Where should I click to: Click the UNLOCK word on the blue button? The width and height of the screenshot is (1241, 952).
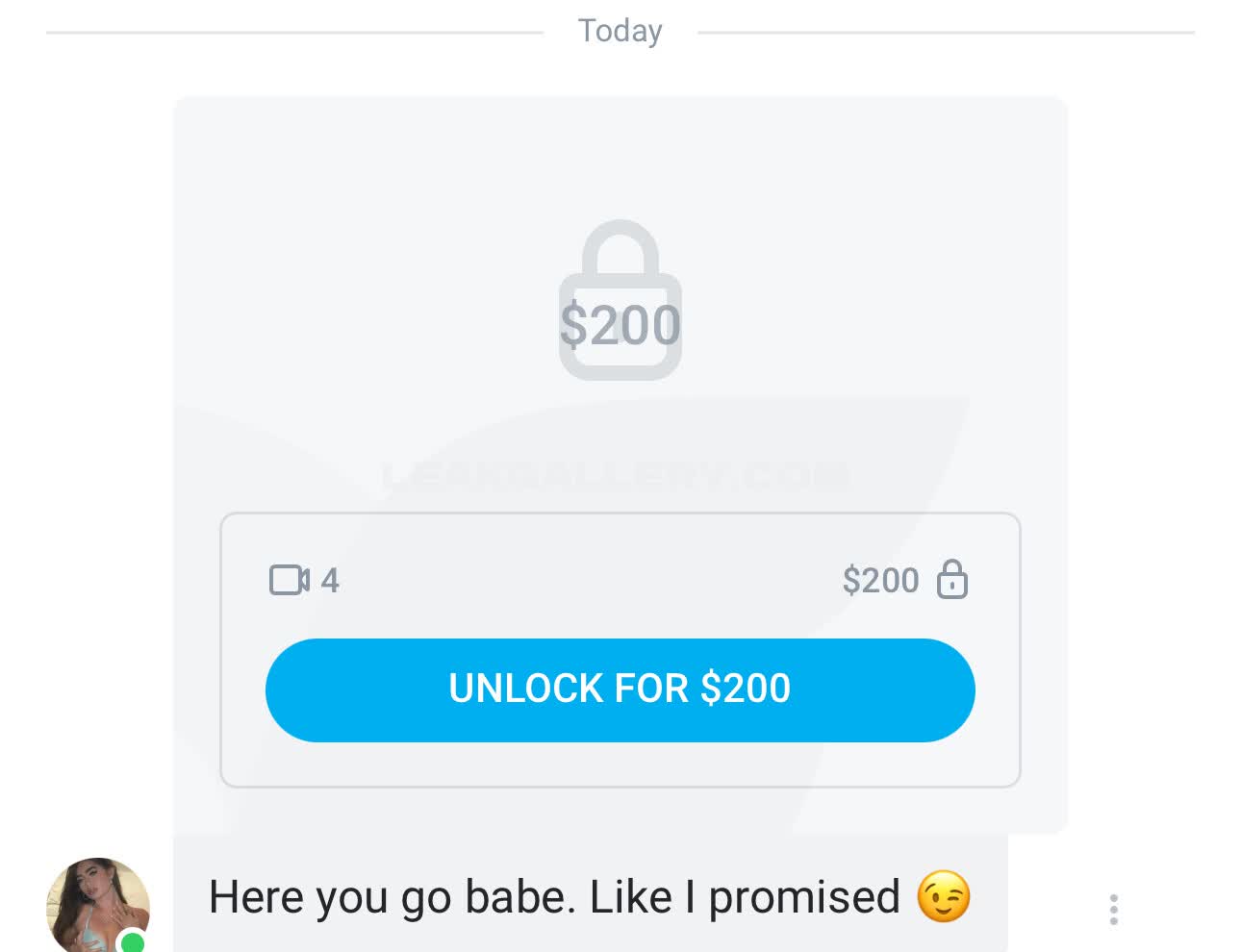click(526, 689)
